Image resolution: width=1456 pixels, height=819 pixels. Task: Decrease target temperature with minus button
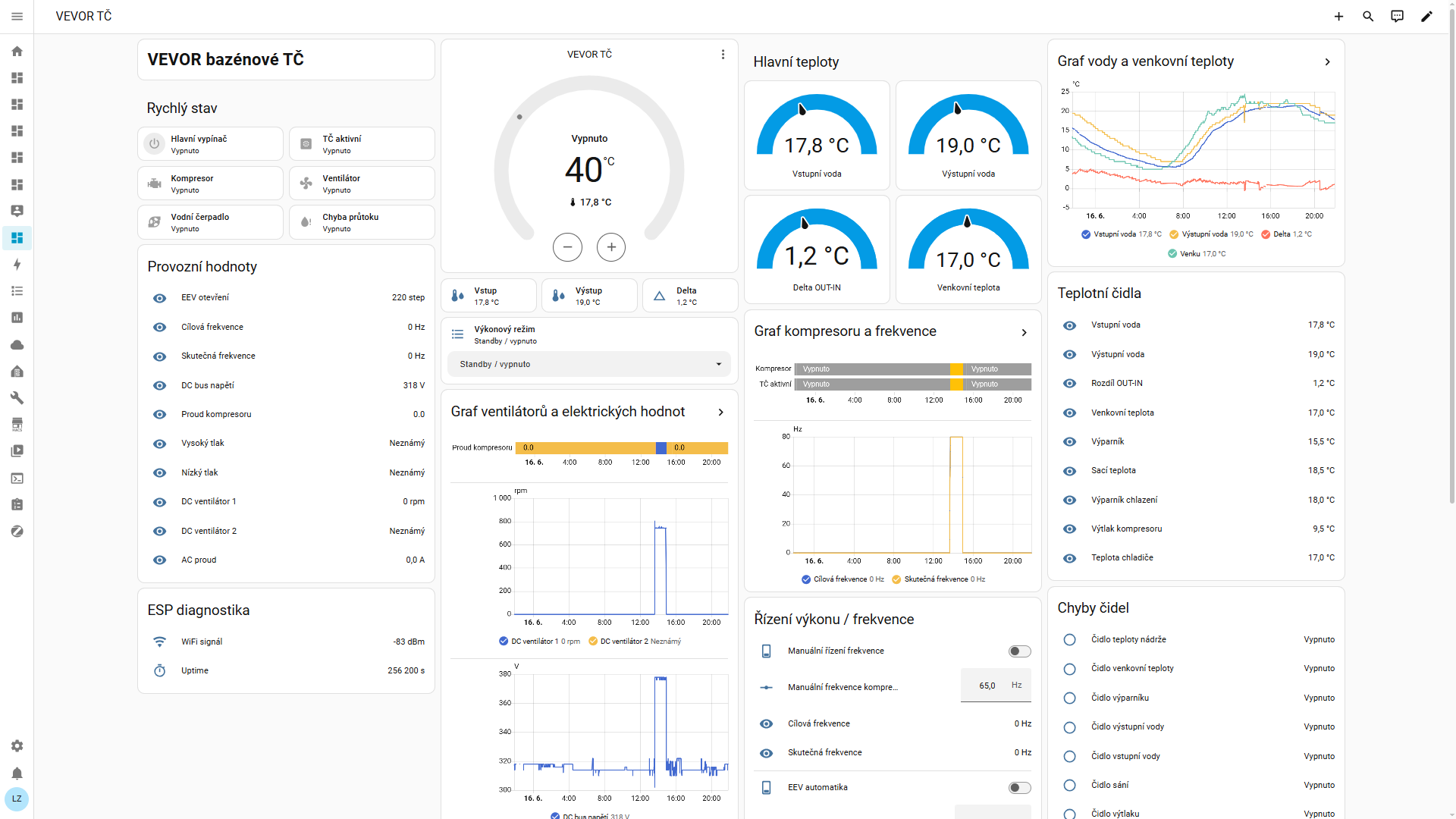click(x=567, y=247)
